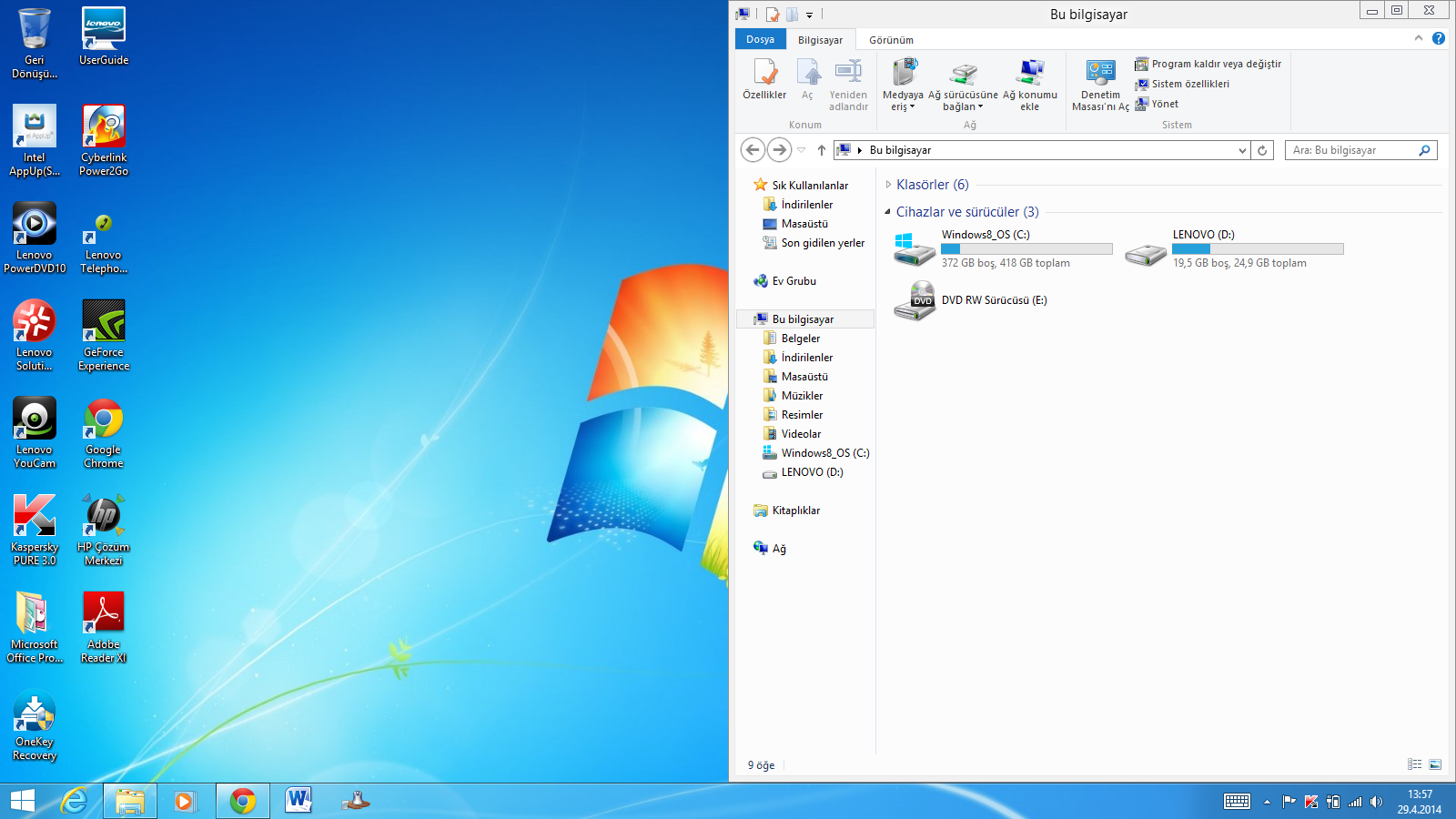Launch Internet Explorer from the taskbar

tap(74, 801)
